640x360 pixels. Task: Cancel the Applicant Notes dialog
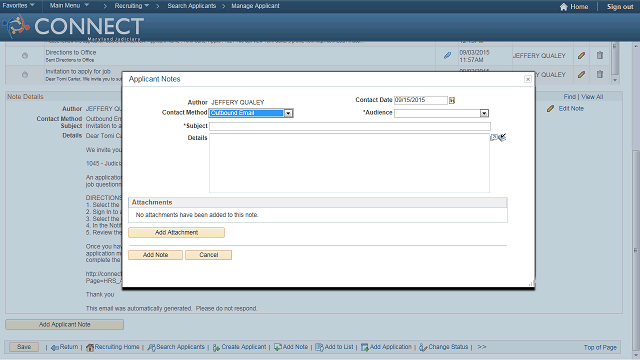(209, 255)
